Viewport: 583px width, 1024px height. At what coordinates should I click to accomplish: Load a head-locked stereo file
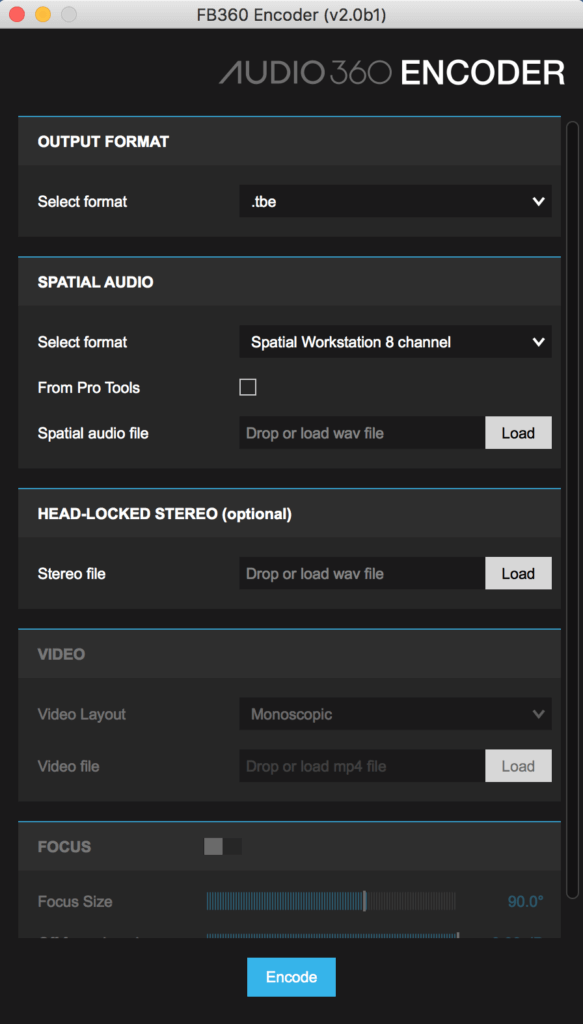(x=518, y=573)
